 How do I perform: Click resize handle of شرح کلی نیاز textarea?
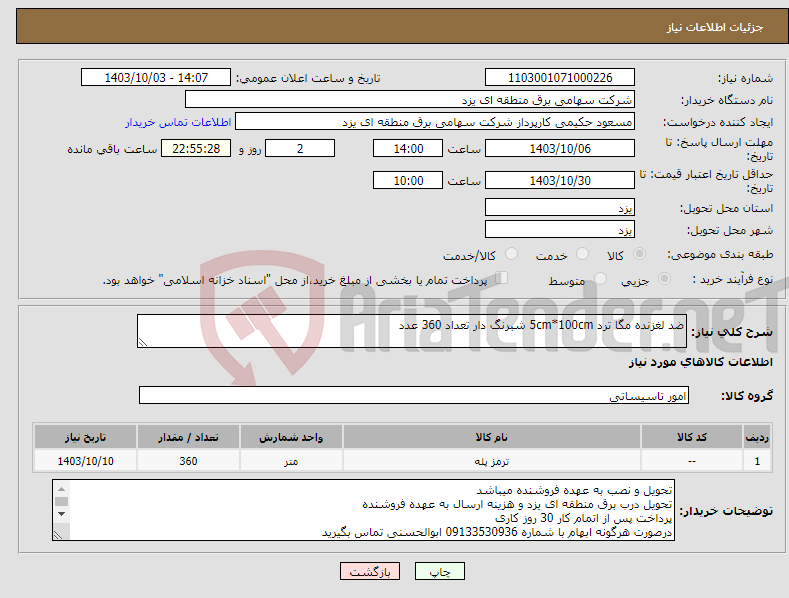tap(143, 342)
